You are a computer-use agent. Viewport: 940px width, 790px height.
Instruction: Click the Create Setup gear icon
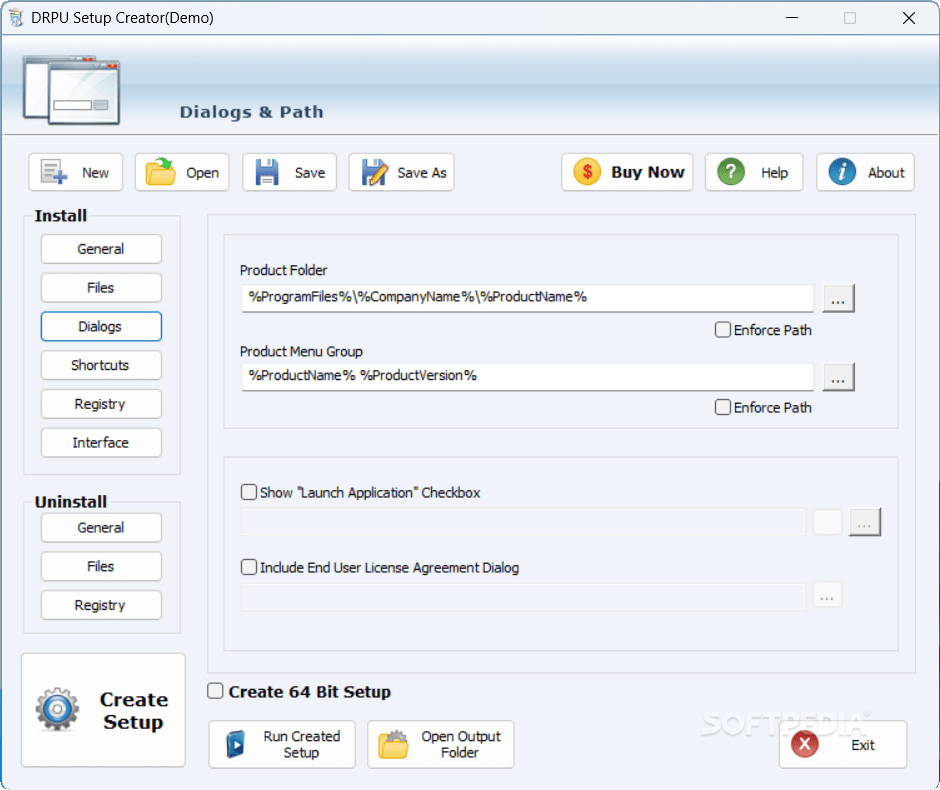click(x=57, y=710)
